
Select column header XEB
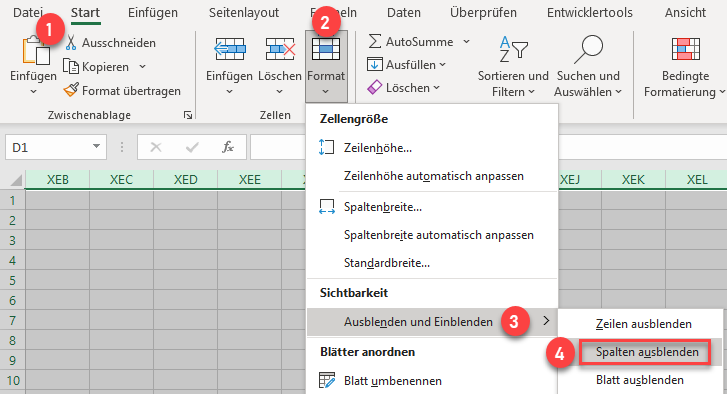[x=57, y=179]
